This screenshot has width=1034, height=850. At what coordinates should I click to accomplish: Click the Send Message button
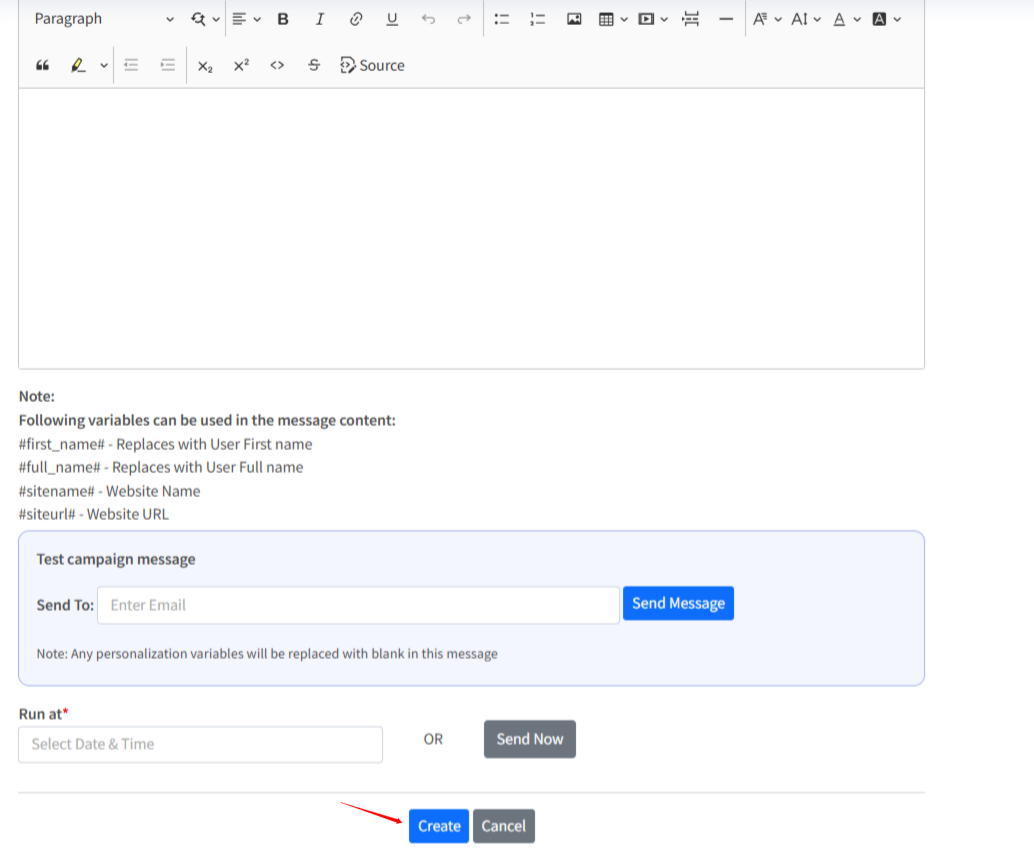[678, 603]
